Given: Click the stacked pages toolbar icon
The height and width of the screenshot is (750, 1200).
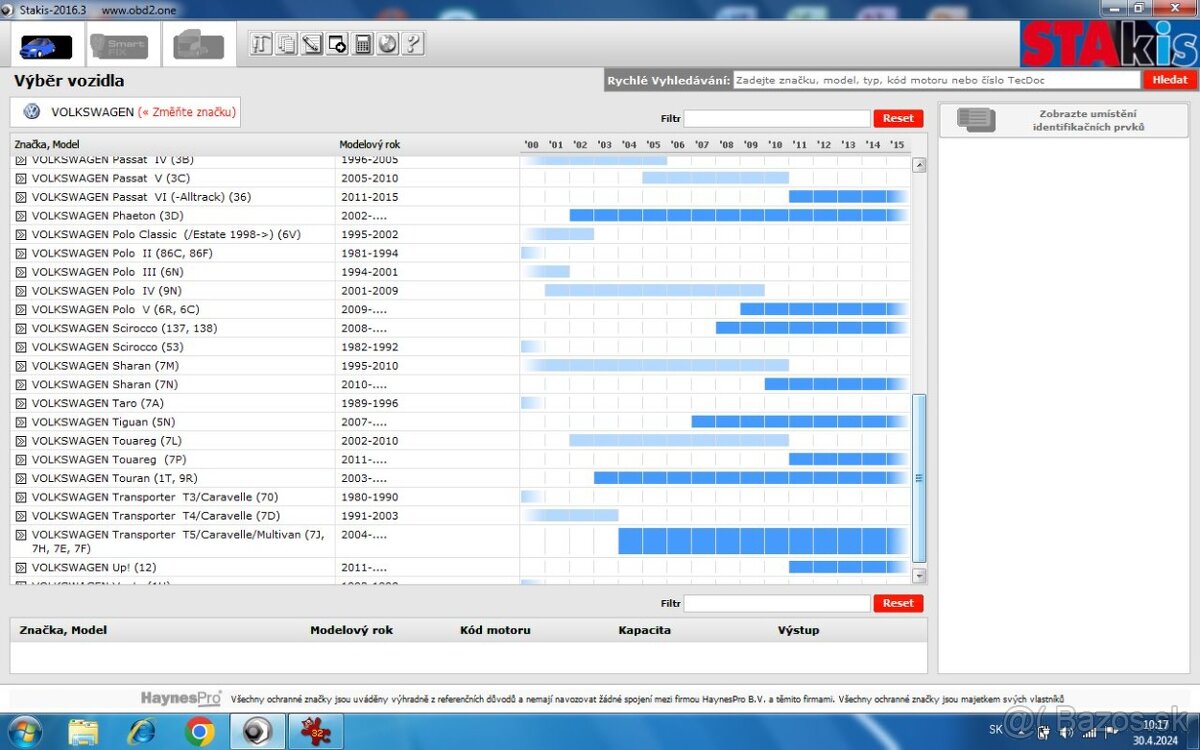Looking at the screenshot, I should click(287, 44).
